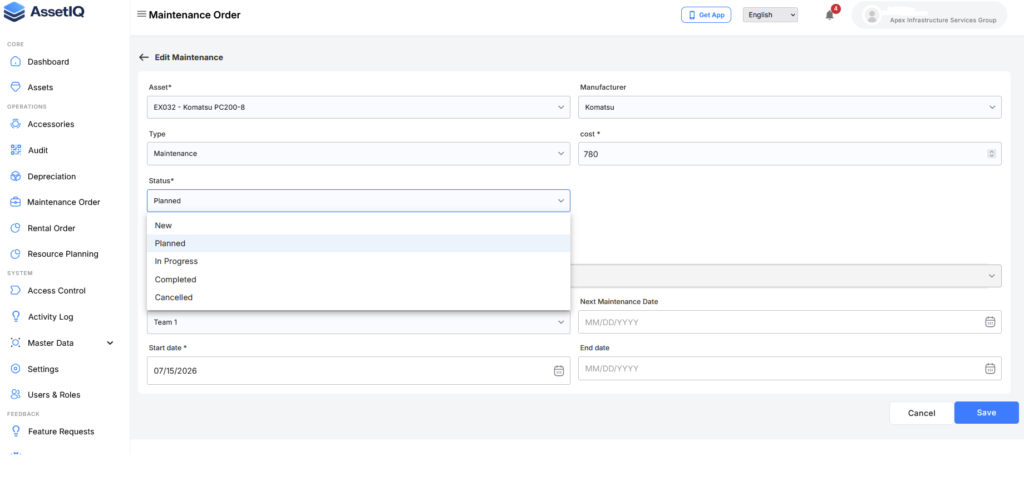The image size is (1024, 485).
Task: Open the Accessories sidebar link
Action: [x=51, y=124]
